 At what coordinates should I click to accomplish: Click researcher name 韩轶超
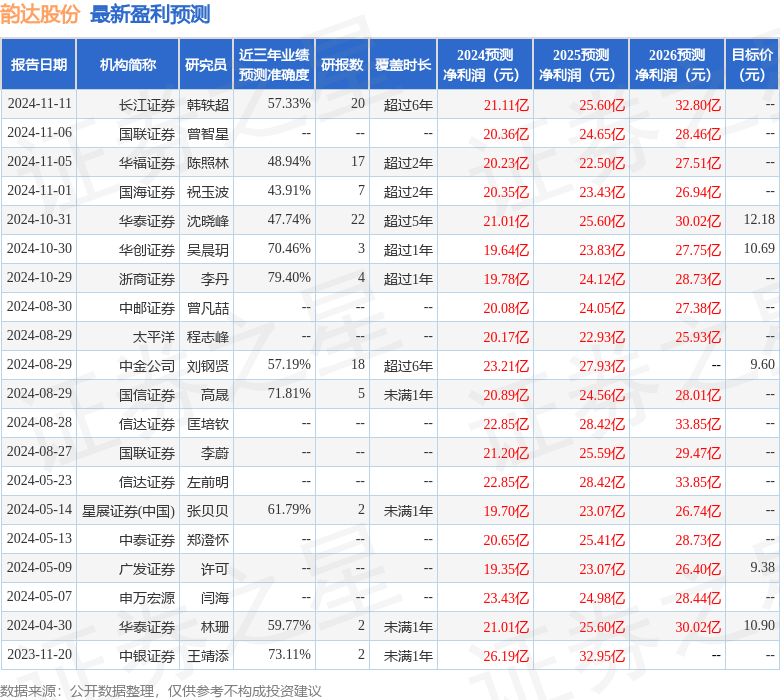(208, 105)
